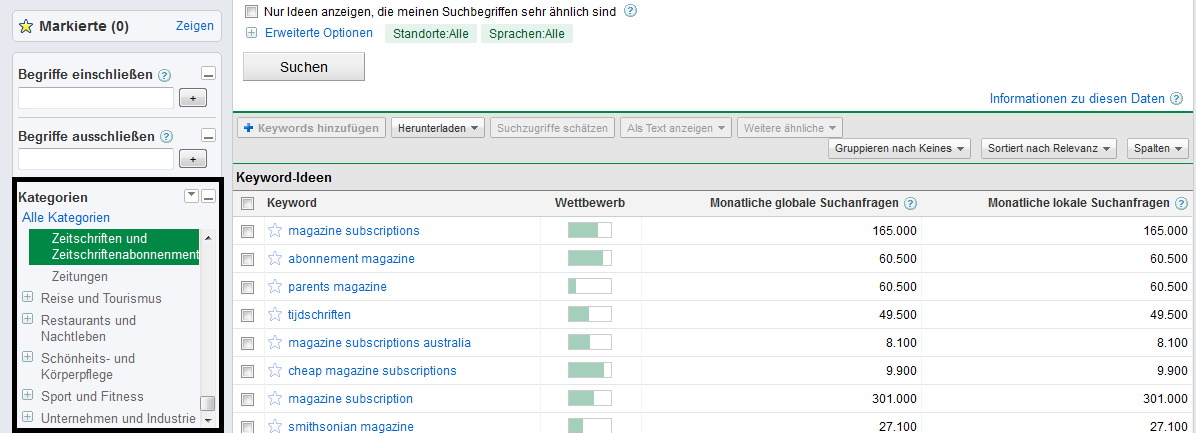
Task: Sort by the Wettbewerb column header
Action: [590, 203]
